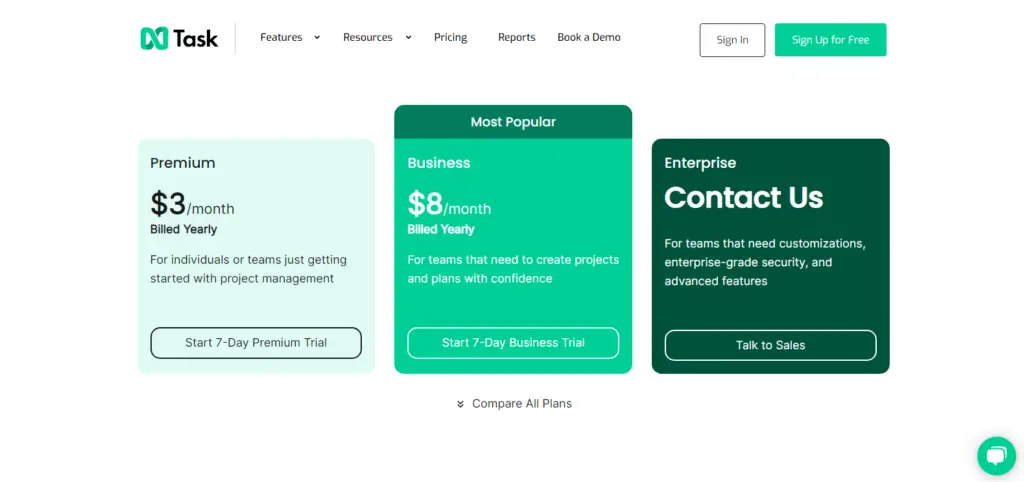Screen dimensions: 1024x482
Task: Open the chat support widget
Action: [997, 456]
